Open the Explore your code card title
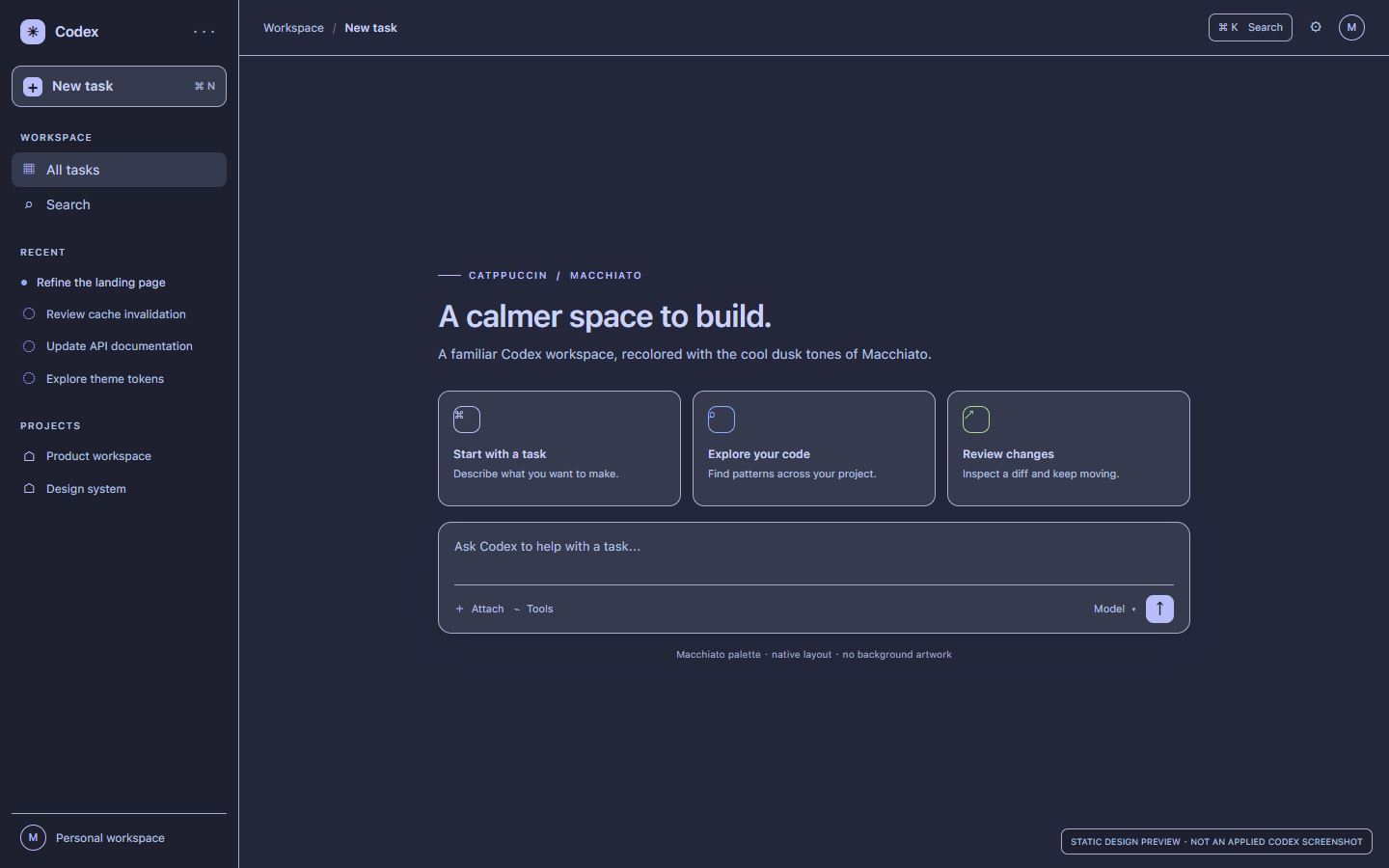 click(759, 454)
